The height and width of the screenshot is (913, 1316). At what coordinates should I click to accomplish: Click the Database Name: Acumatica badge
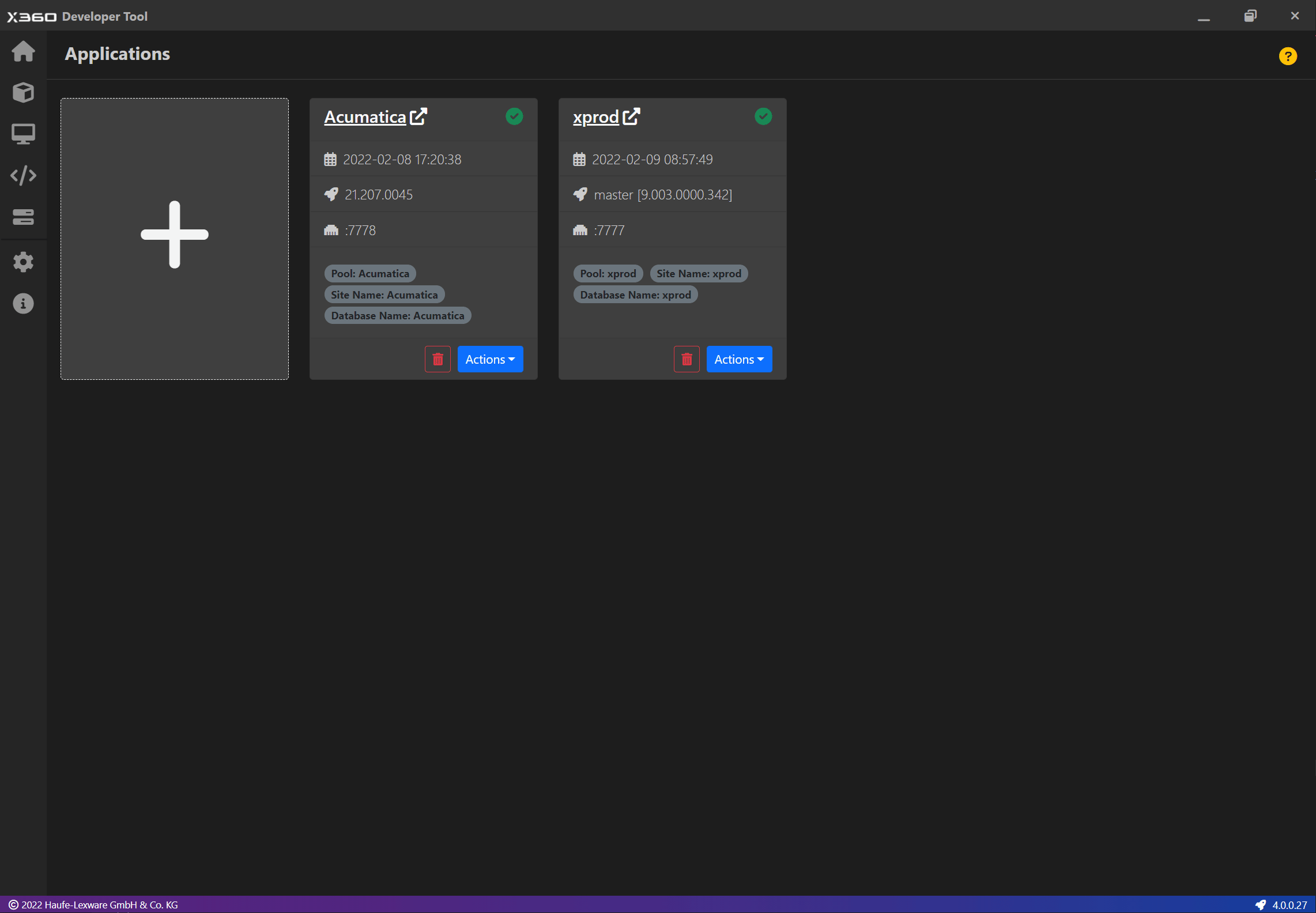coord(398,315)
